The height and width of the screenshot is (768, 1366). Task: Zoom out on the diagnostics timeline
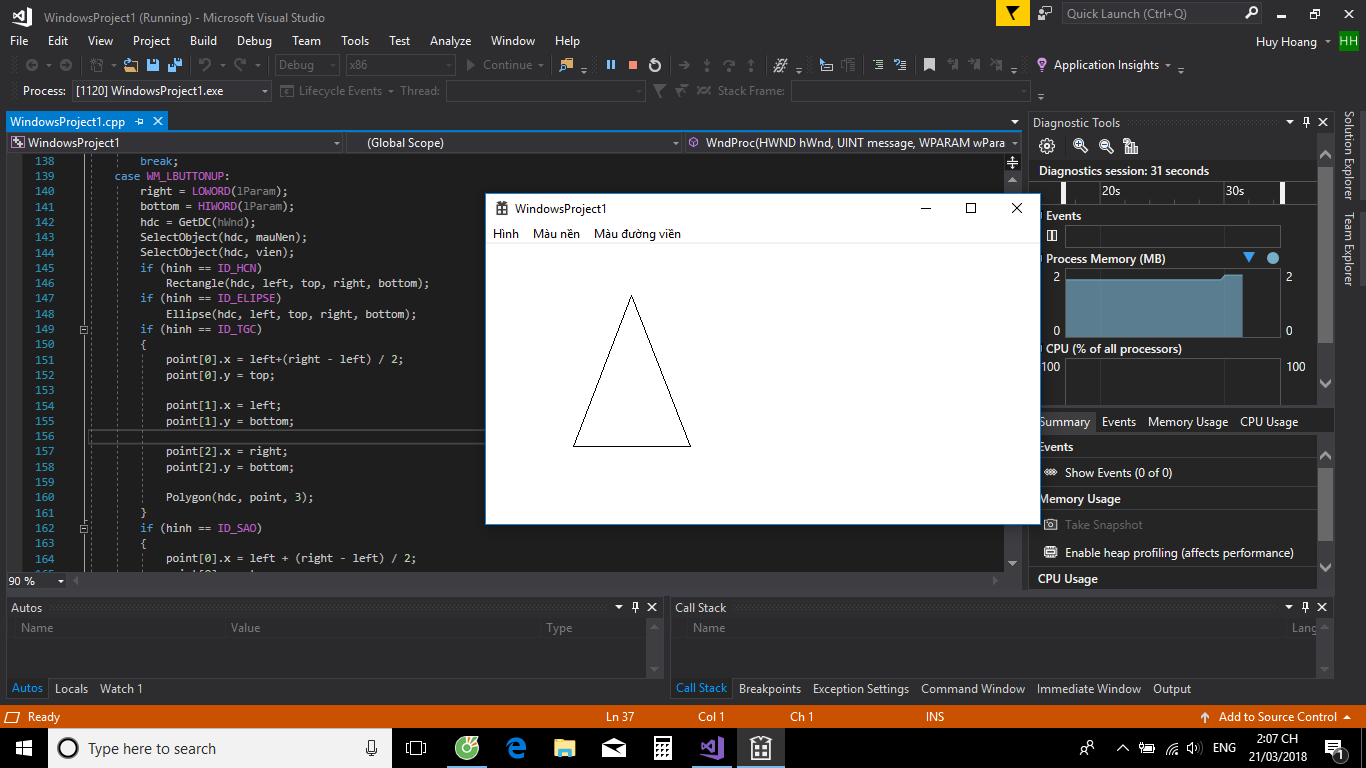pos(1106,146)
